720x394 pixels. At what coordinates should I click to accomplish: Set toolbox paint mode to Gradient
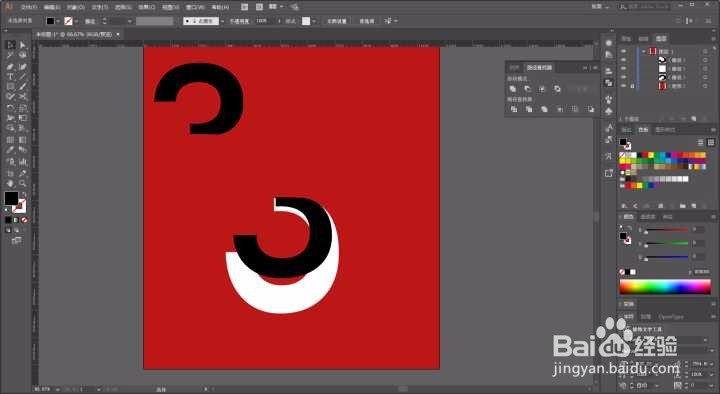click(16, 220)
